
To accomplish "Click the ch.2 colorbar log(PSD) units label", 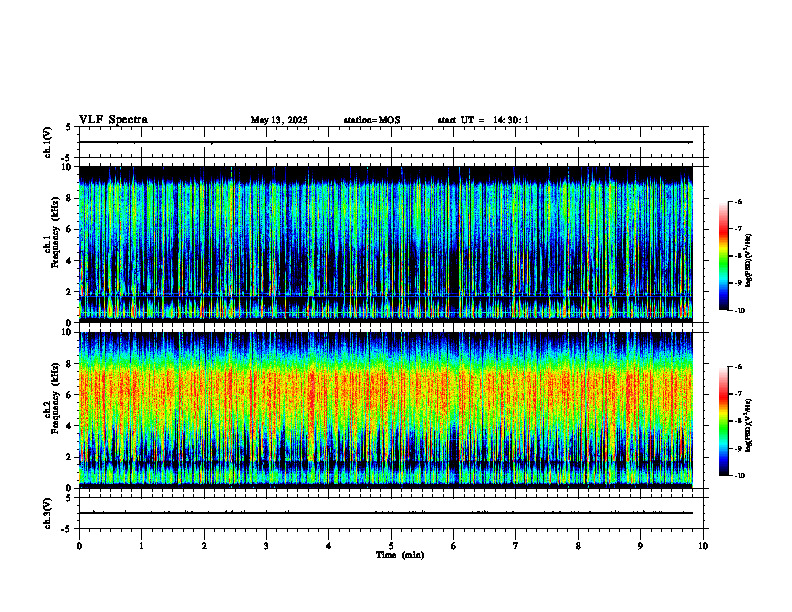I will click(749, 426).
